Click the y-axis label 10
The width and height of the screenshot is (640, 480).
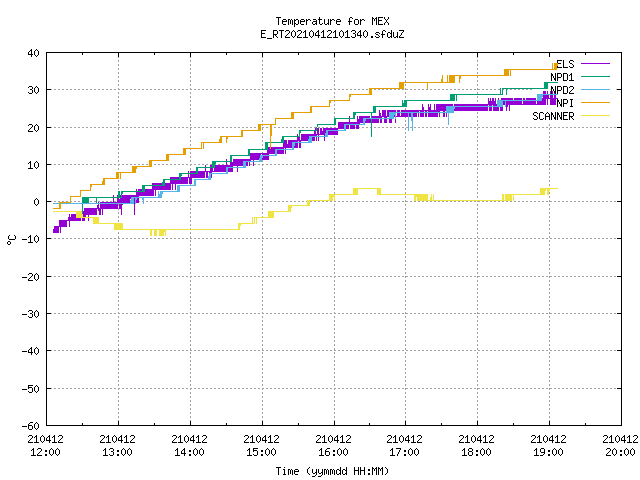point(33,165)
